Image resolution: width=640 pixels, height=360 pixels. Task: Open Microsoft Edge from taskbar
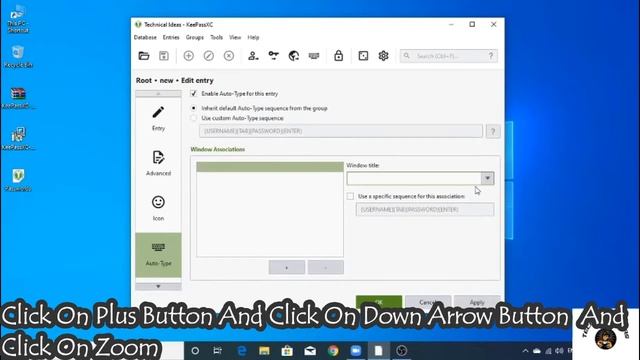pos(242,351)
